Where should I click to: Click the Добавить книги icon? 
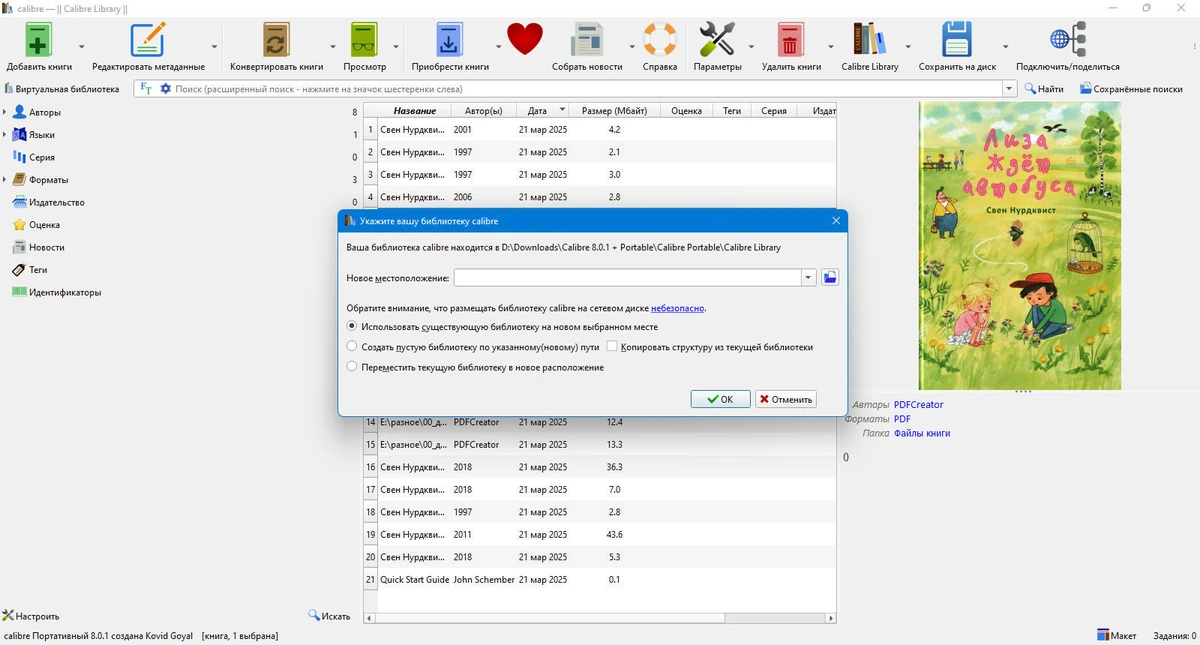click(x=39, y=41)
